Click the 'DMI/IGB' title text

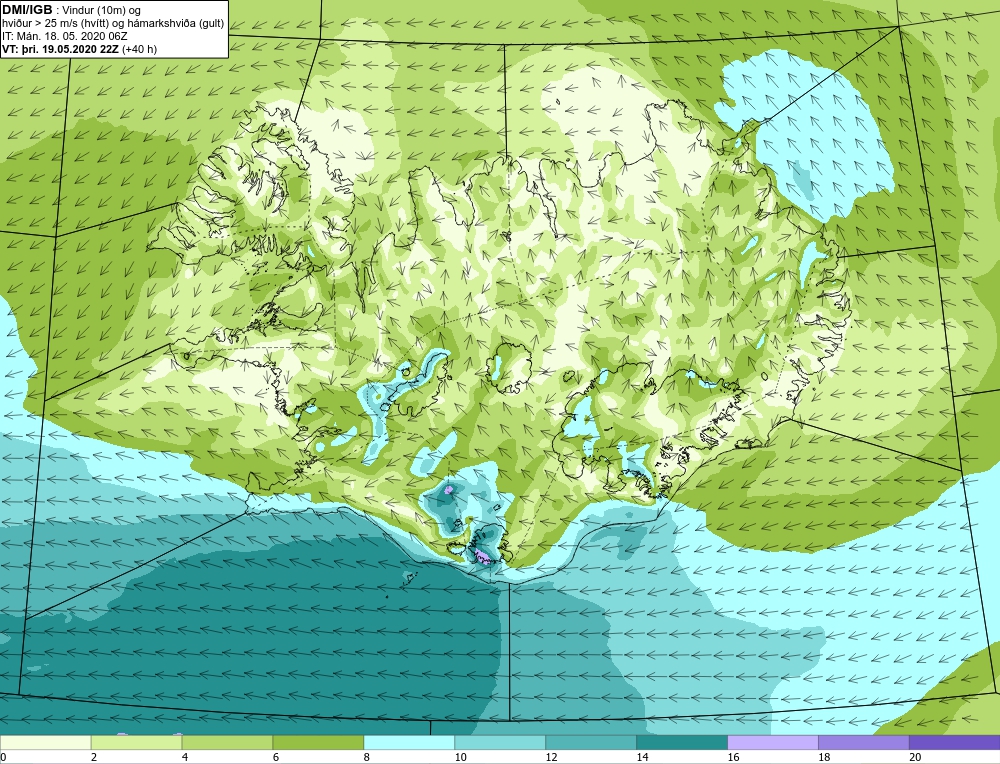click(x=27, y=10)
